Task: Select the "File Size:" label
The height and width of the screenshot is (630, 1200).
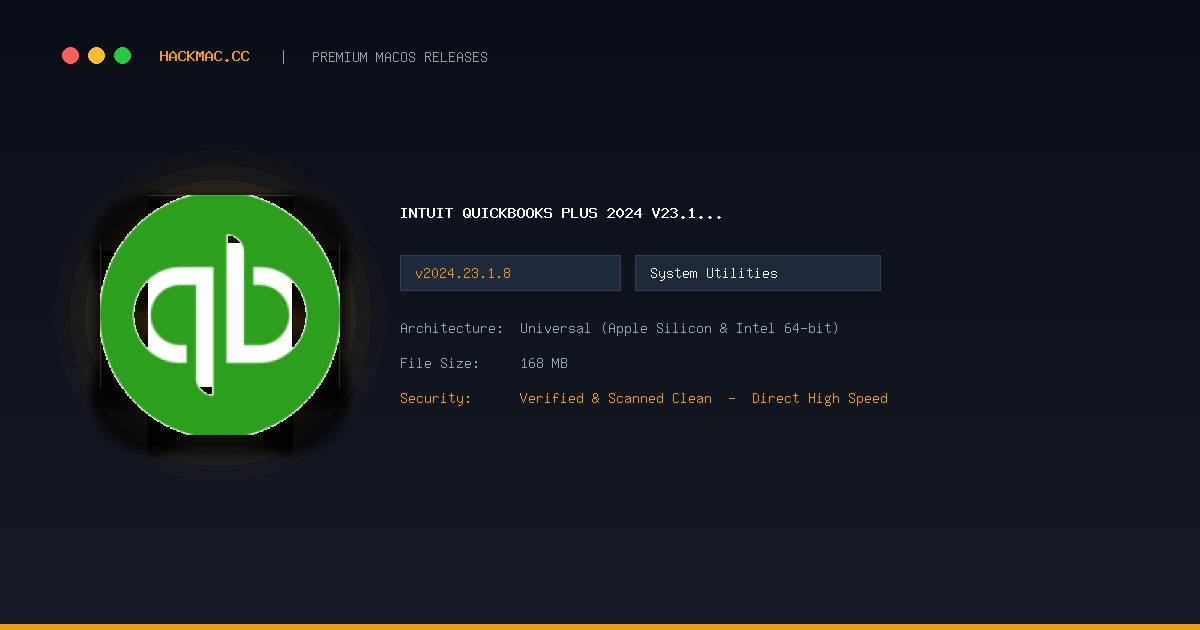Action: click(x=440, y=363)
